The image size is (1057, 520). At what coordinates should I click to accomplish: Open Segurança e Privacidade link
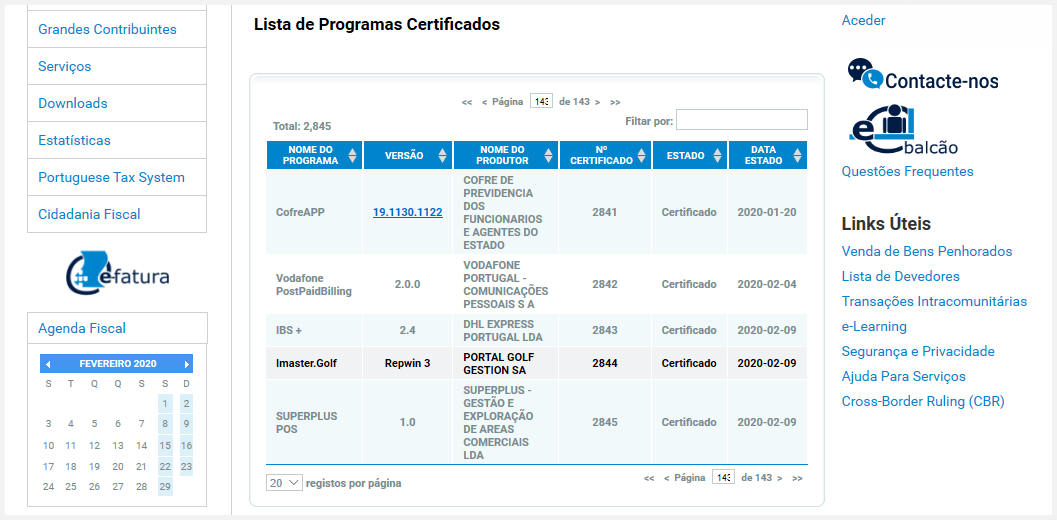[918, 351]
